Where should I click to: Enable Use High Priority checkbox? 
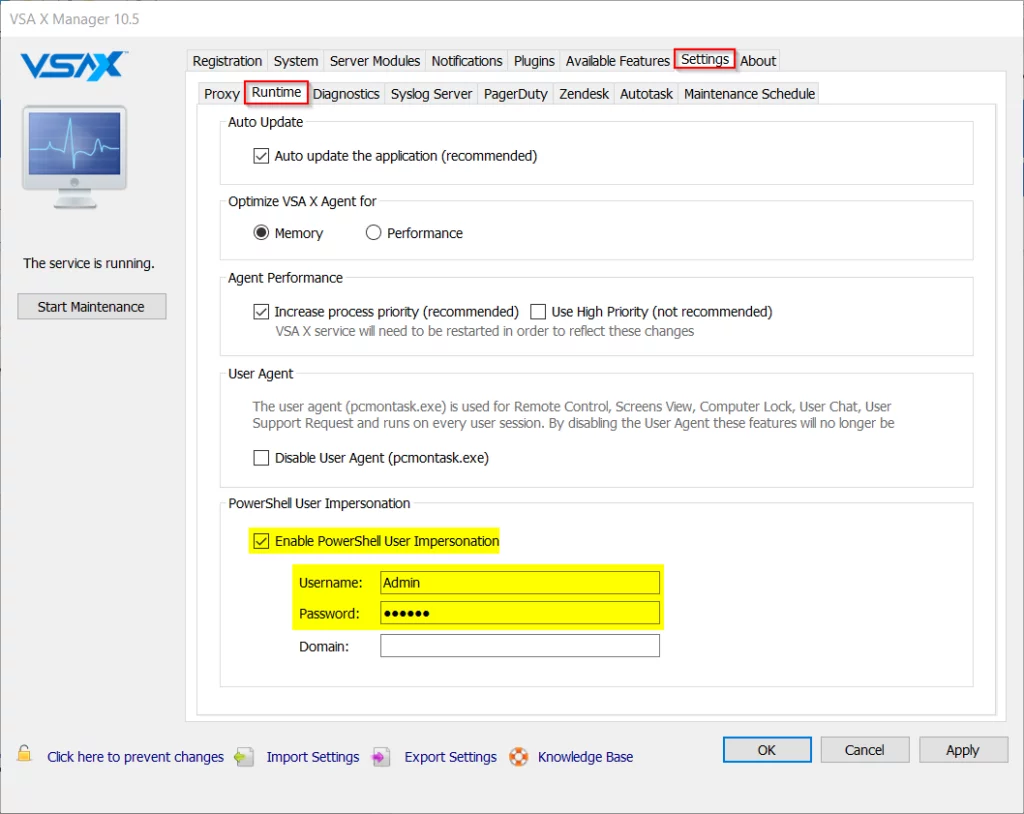[538, 312]
